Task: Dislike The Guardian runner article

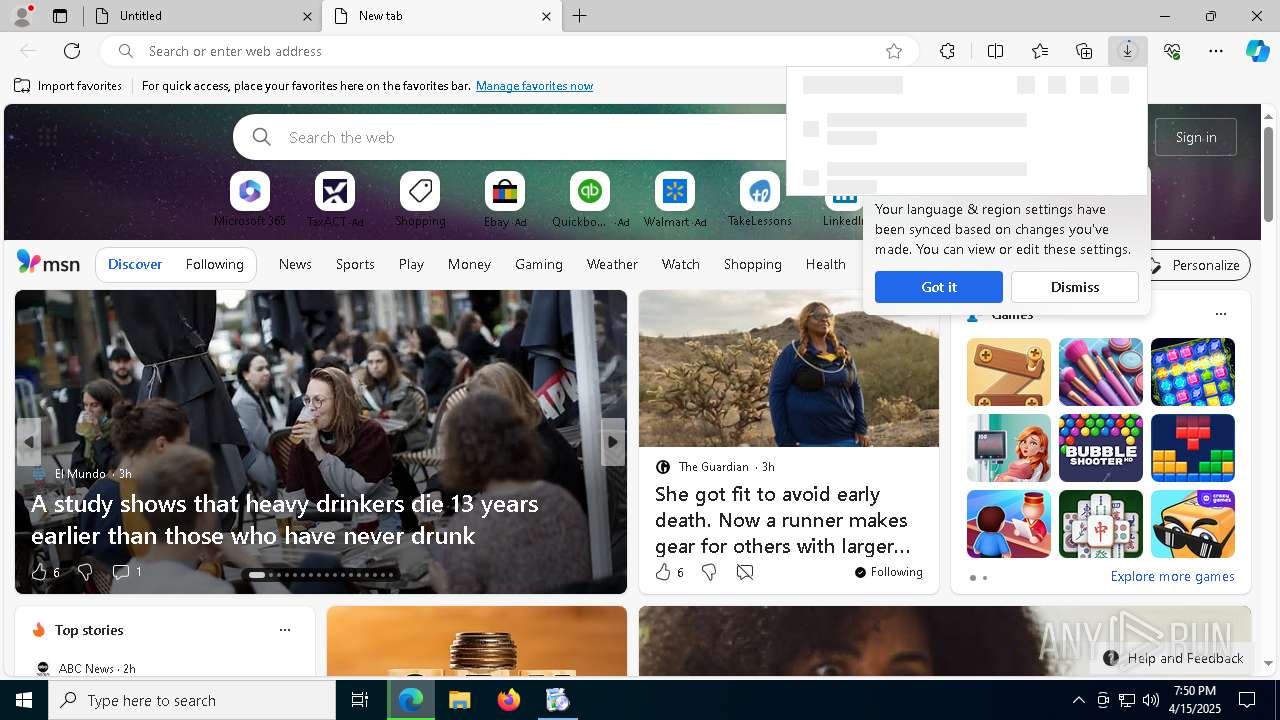Action: pos(709,572)
